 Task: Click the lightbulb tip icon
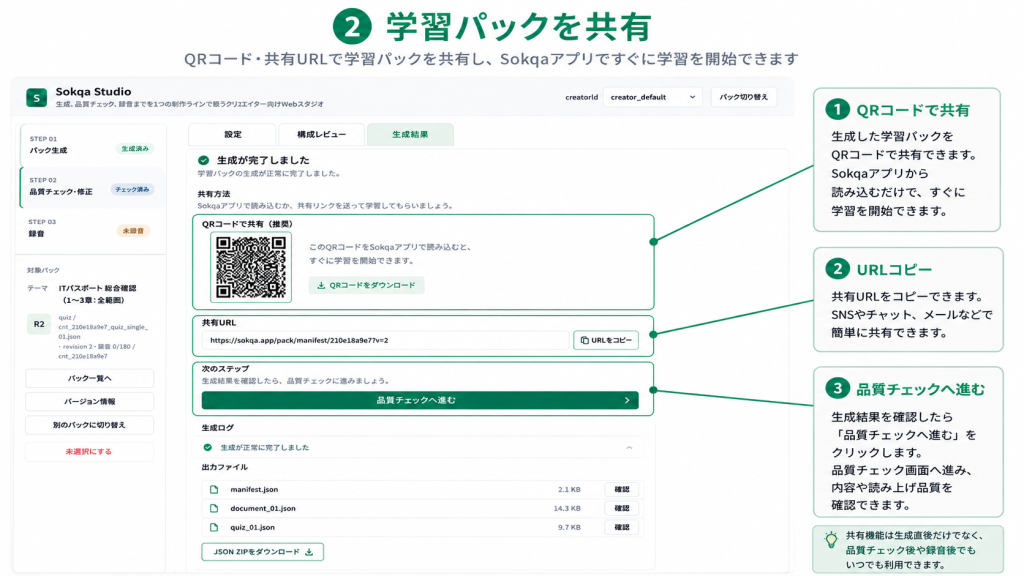[x=831, y=539]
